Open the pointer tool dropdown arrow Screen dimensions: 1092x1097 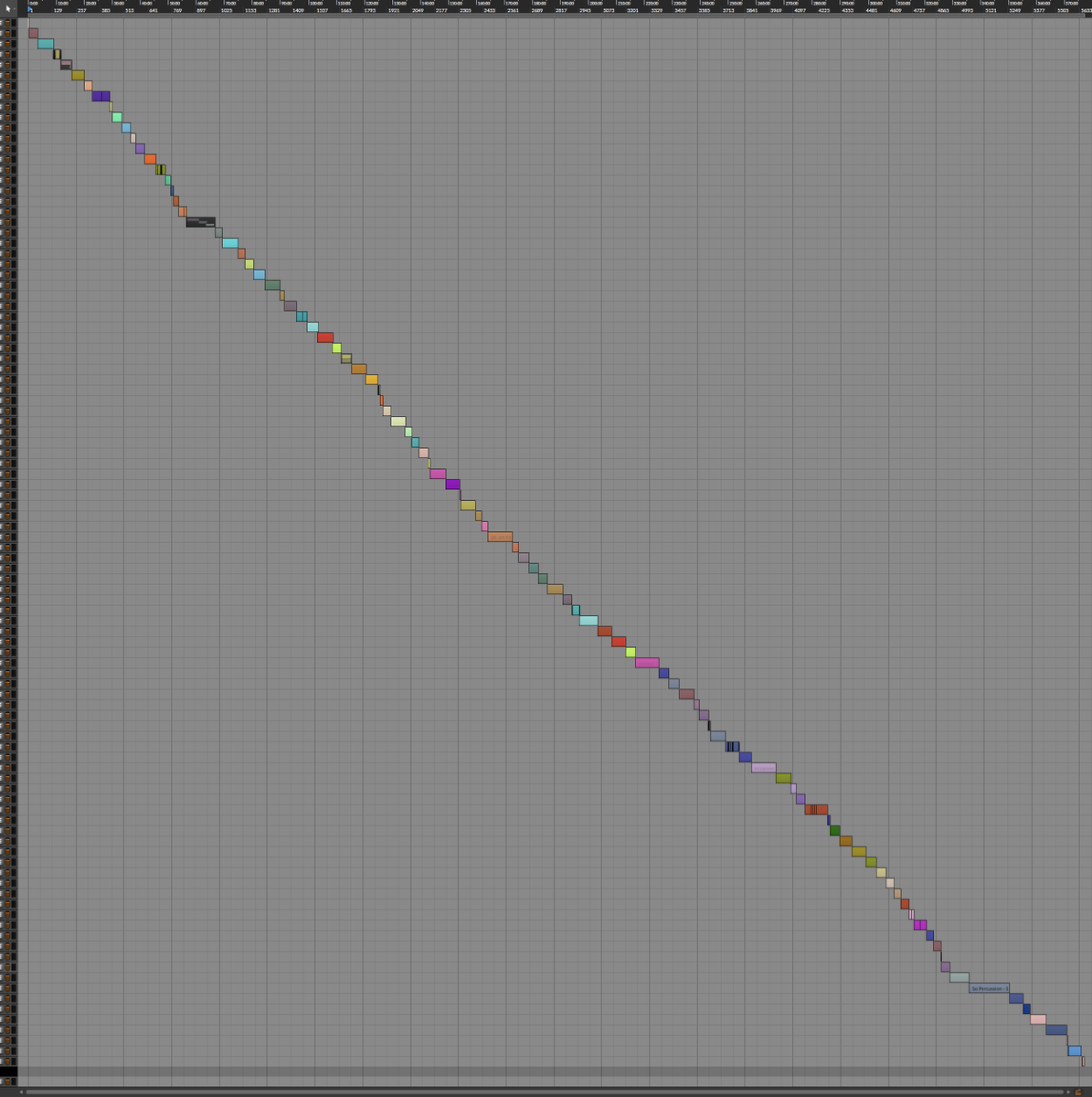tap(15, 9)
